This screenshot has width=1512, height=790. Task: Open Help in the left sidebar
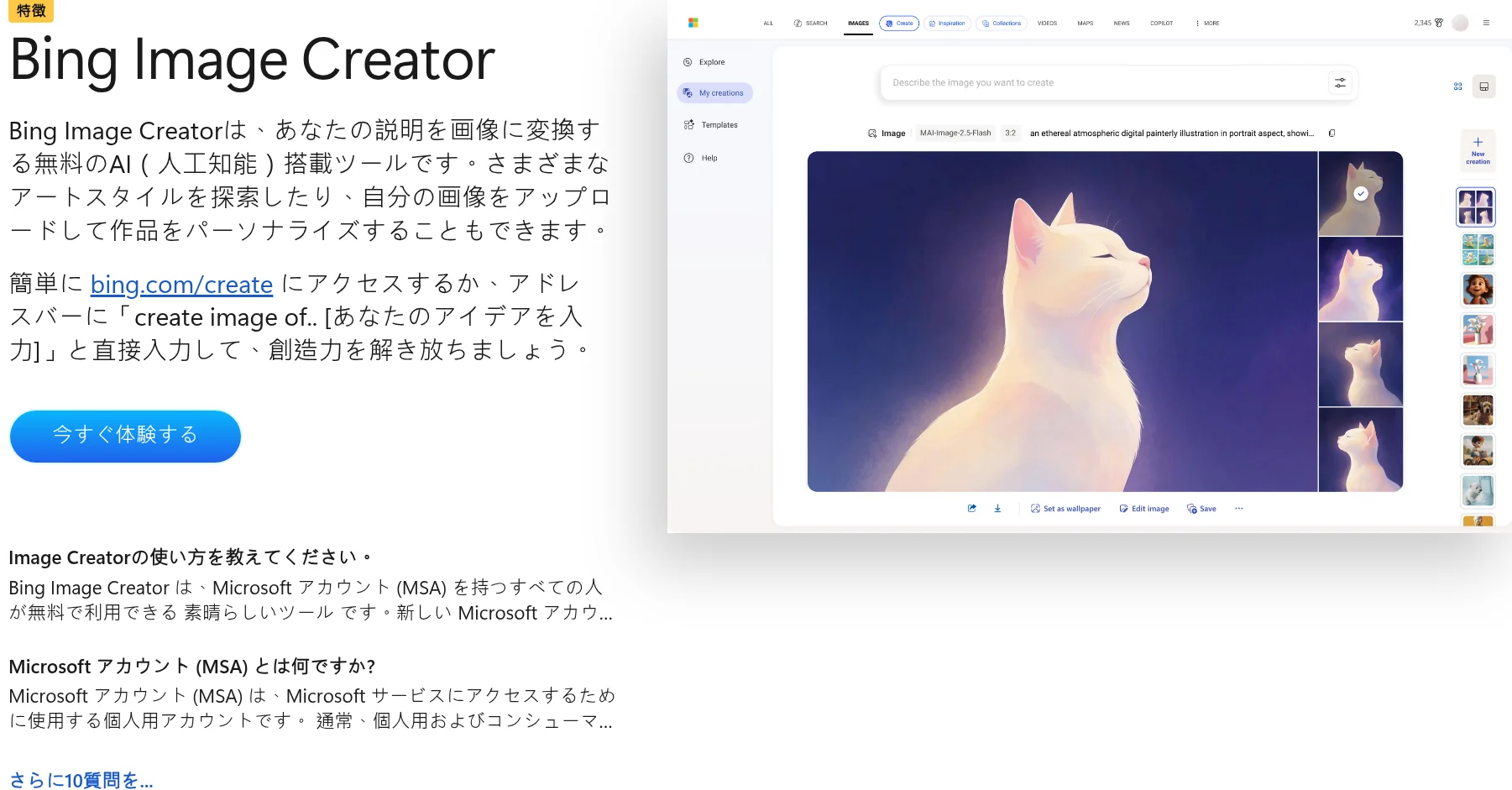click(x=701, y=158)
